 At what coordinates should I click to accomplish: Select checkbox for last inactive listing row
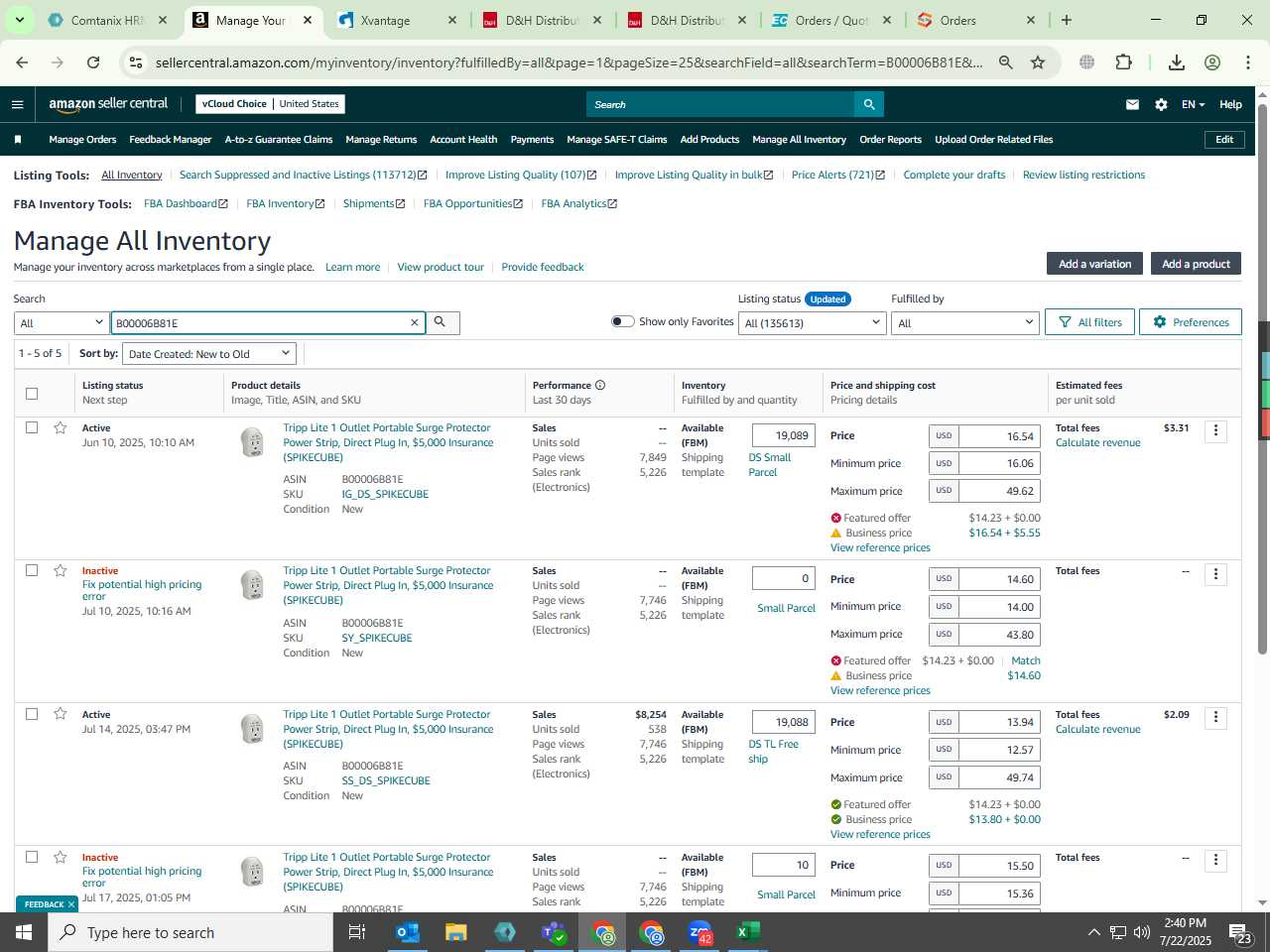coord(32,857)
